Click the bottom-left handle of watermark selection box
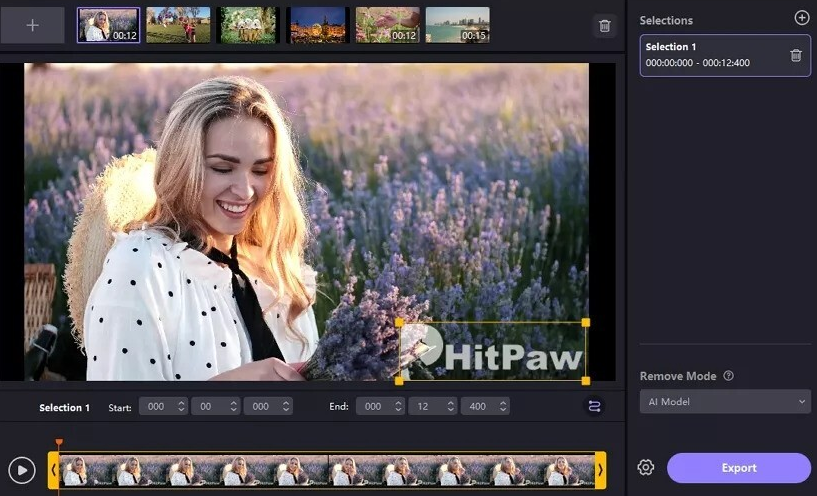This screenshot has width=817, height=496. [399, 381]
